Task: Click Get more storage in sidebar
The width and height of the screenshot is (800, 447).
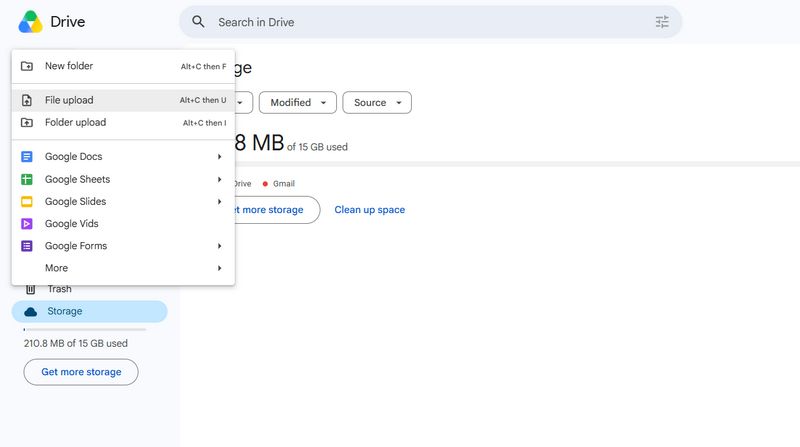Action: pos(81,372)
